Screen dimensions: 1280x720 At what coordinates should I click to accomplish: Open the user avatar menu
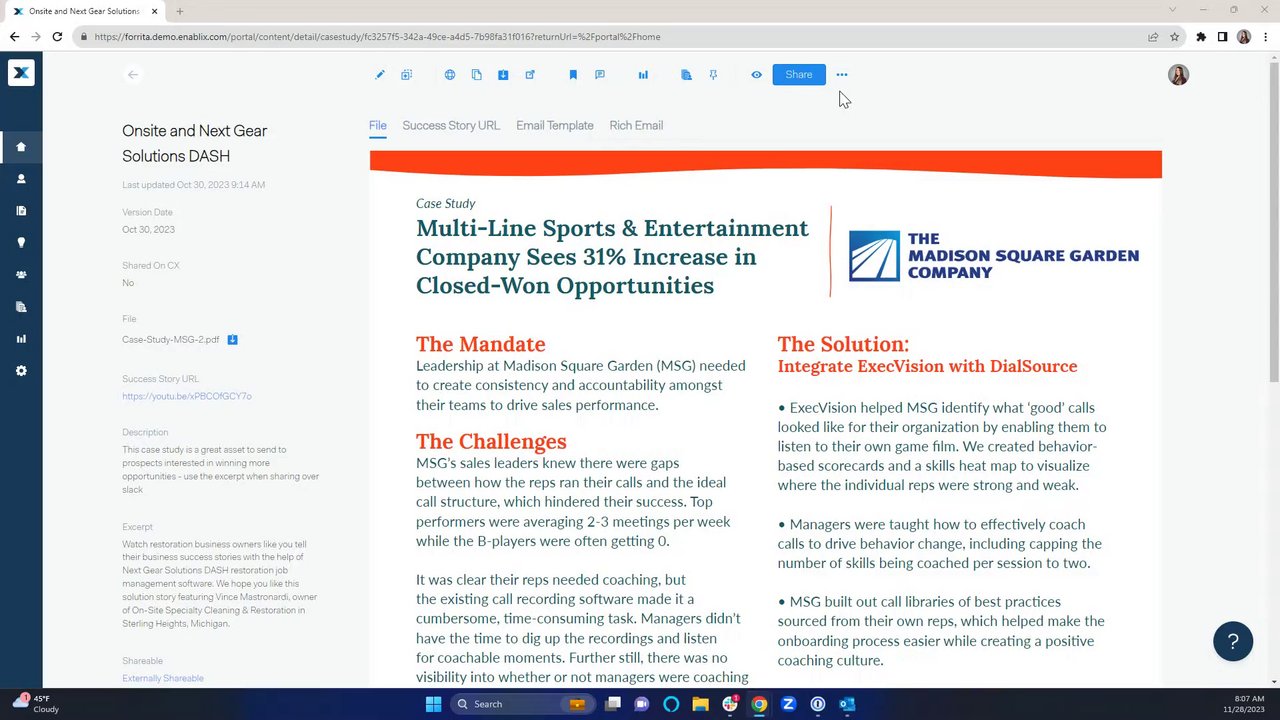(1179, 75)
